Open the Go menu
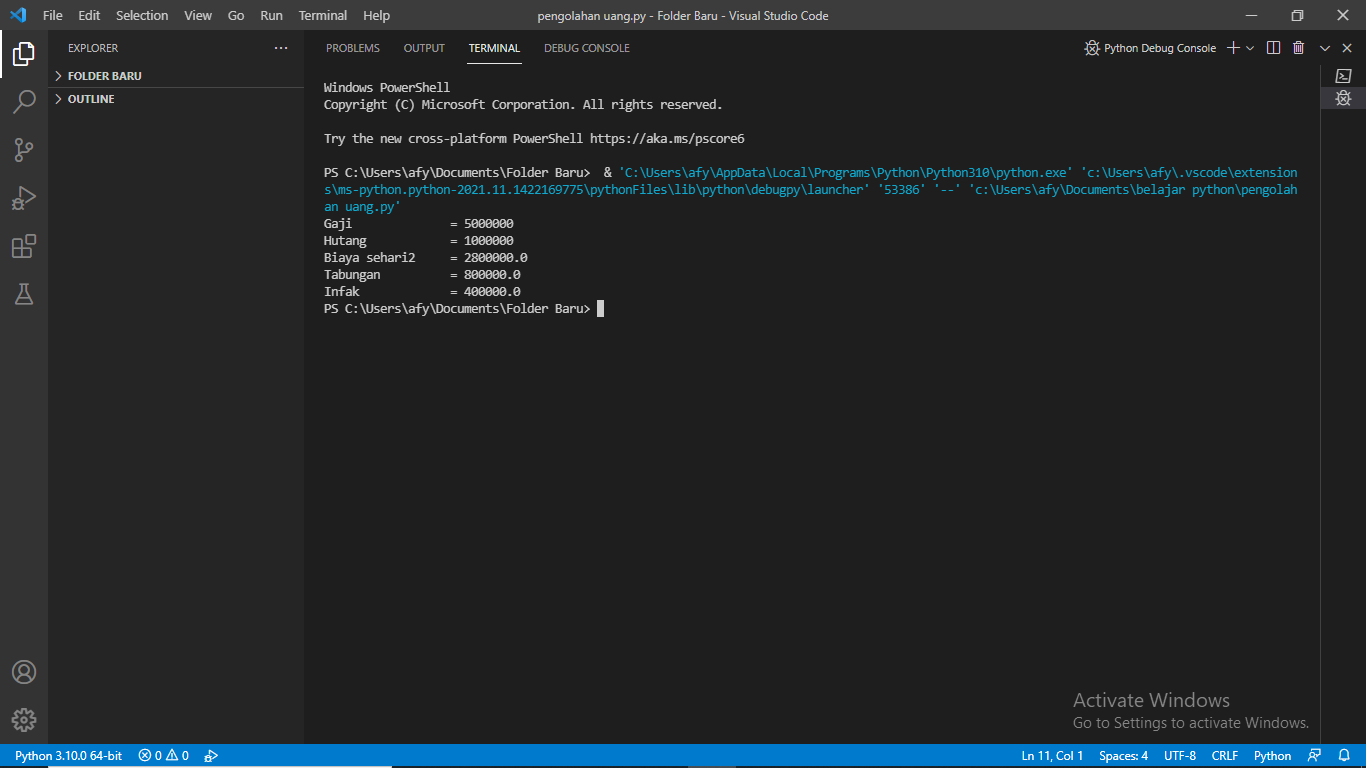 (236, 15)
